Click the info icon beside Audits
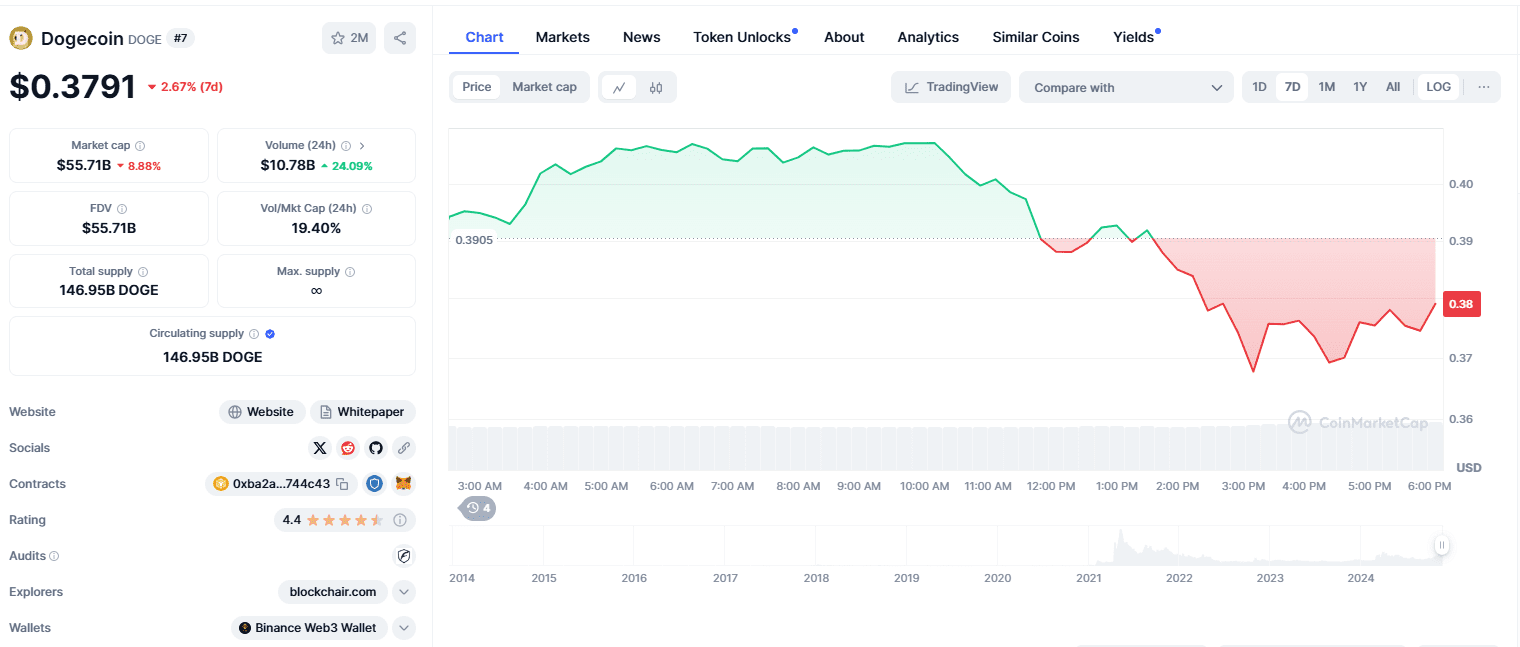The height and width of the screenshot is (647, 1520). click(54, 556)
